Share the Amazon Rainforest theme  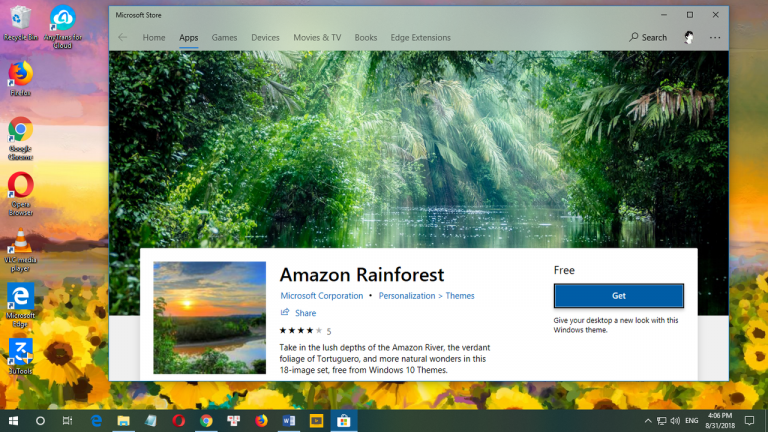pyautogui.click(x=298, y=312)
